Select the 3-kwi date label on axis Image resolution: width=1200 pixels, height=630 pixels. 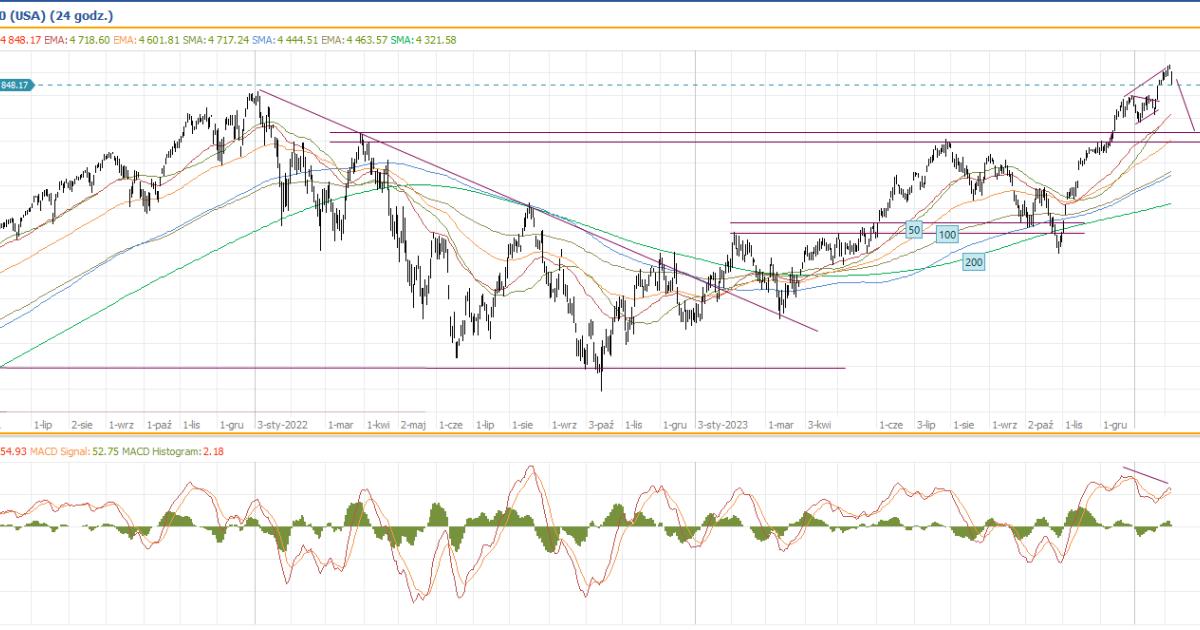click(x=820, y=425)
